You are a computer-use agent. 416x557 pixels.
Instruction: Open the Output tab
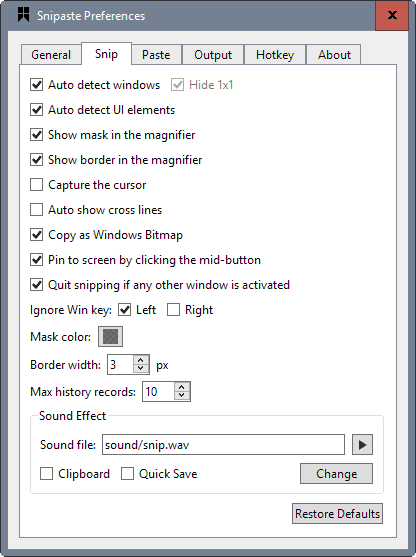(213, 55)
